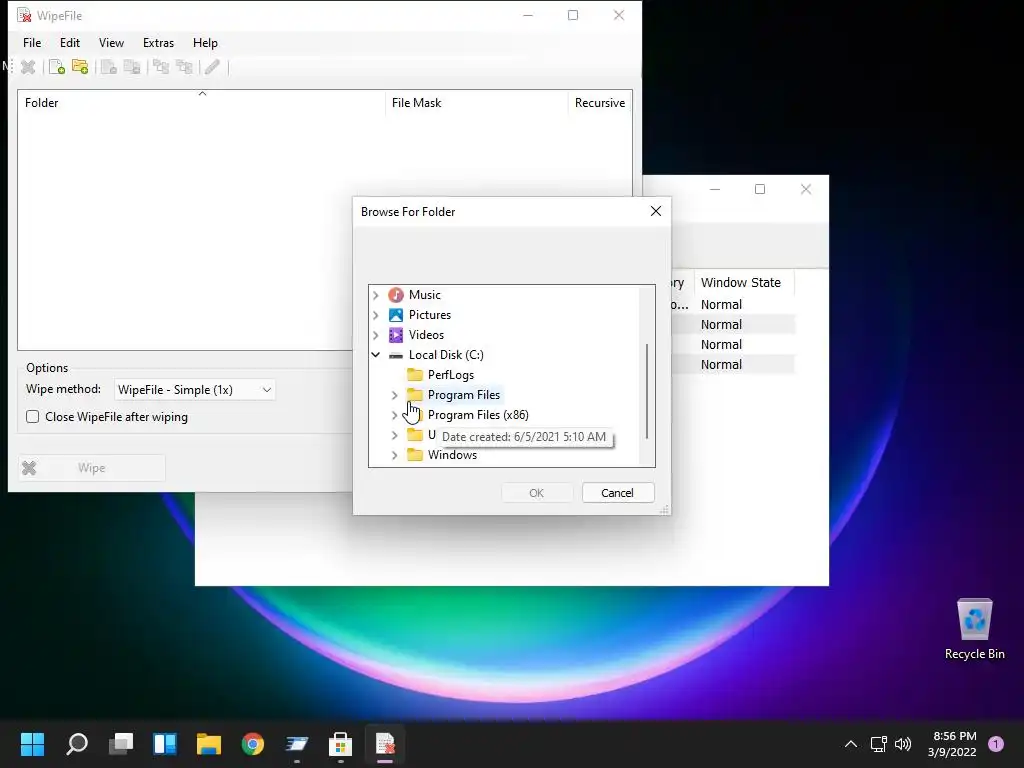Open the notification badge in the tray

click(x=996, y=743)
